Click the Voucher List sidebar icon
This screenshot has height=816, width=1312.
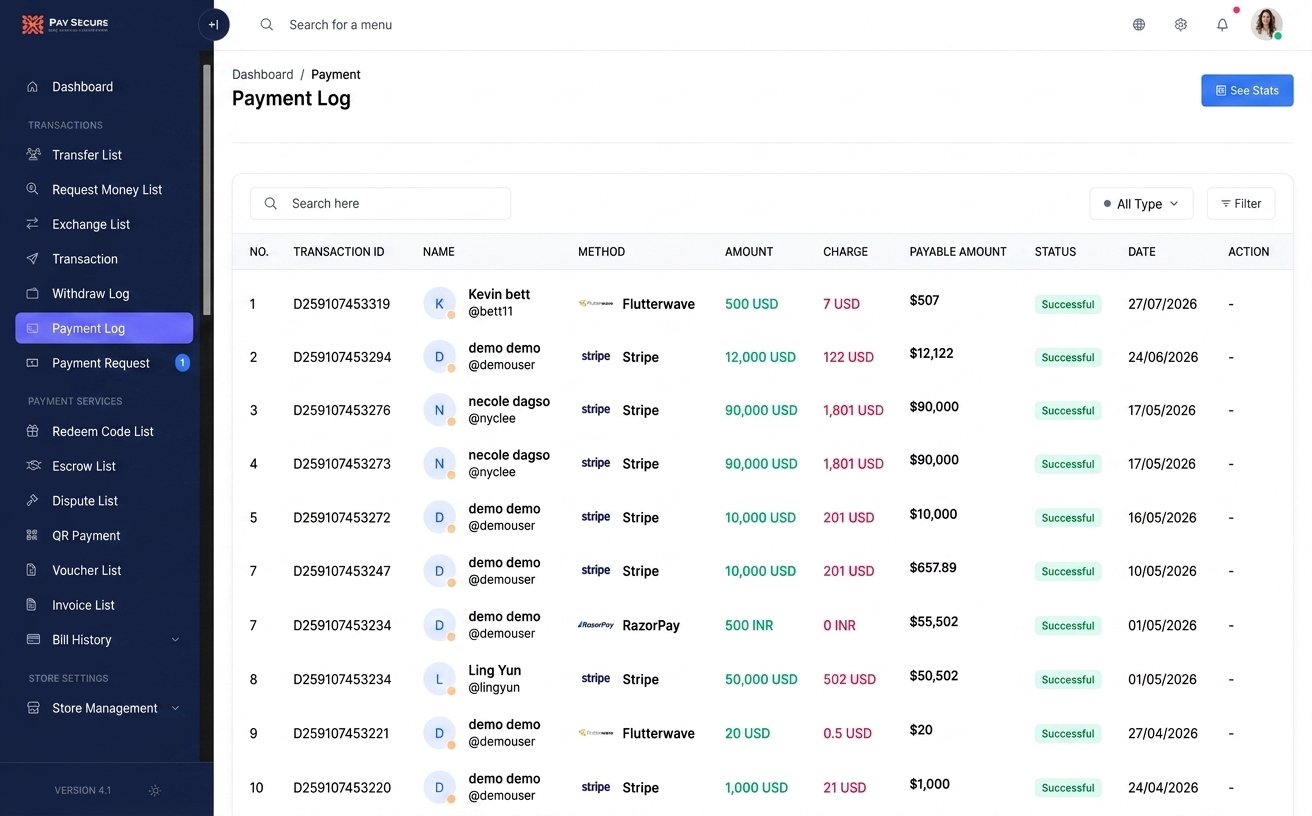point(33,570)
